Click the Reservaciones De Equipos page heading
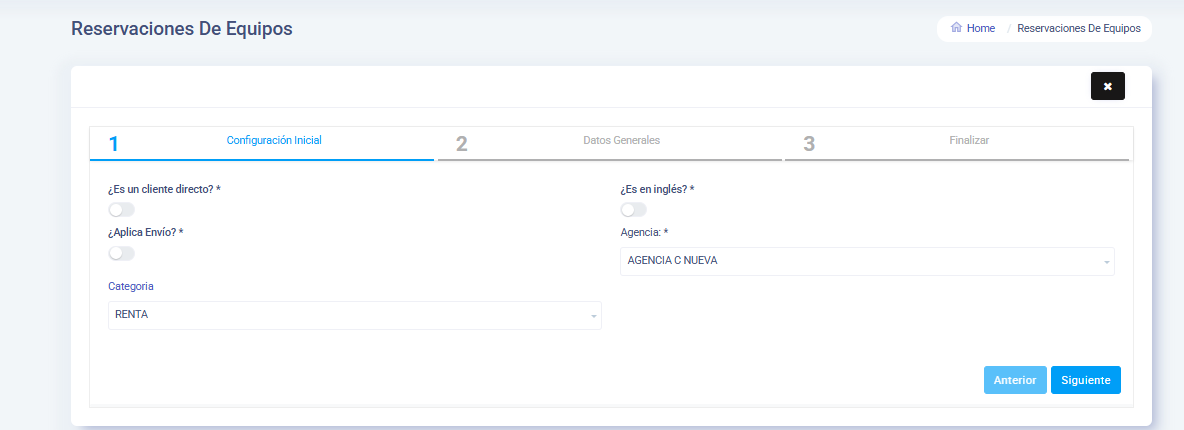This screenshot has height=430, width=1184. 181,29
